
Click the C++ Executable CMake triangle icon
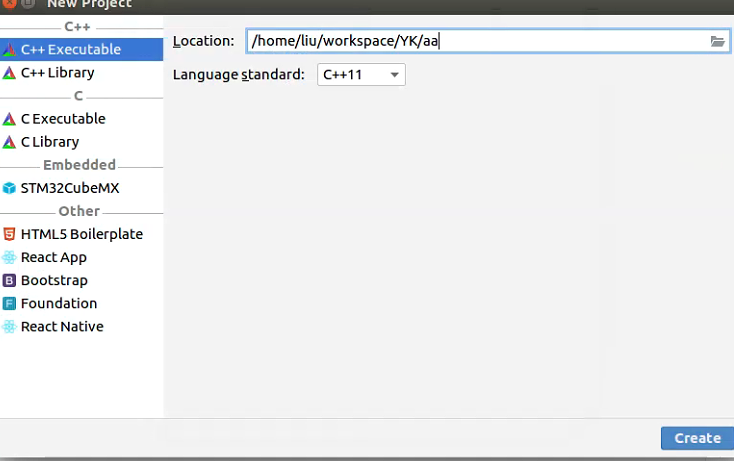9,50
